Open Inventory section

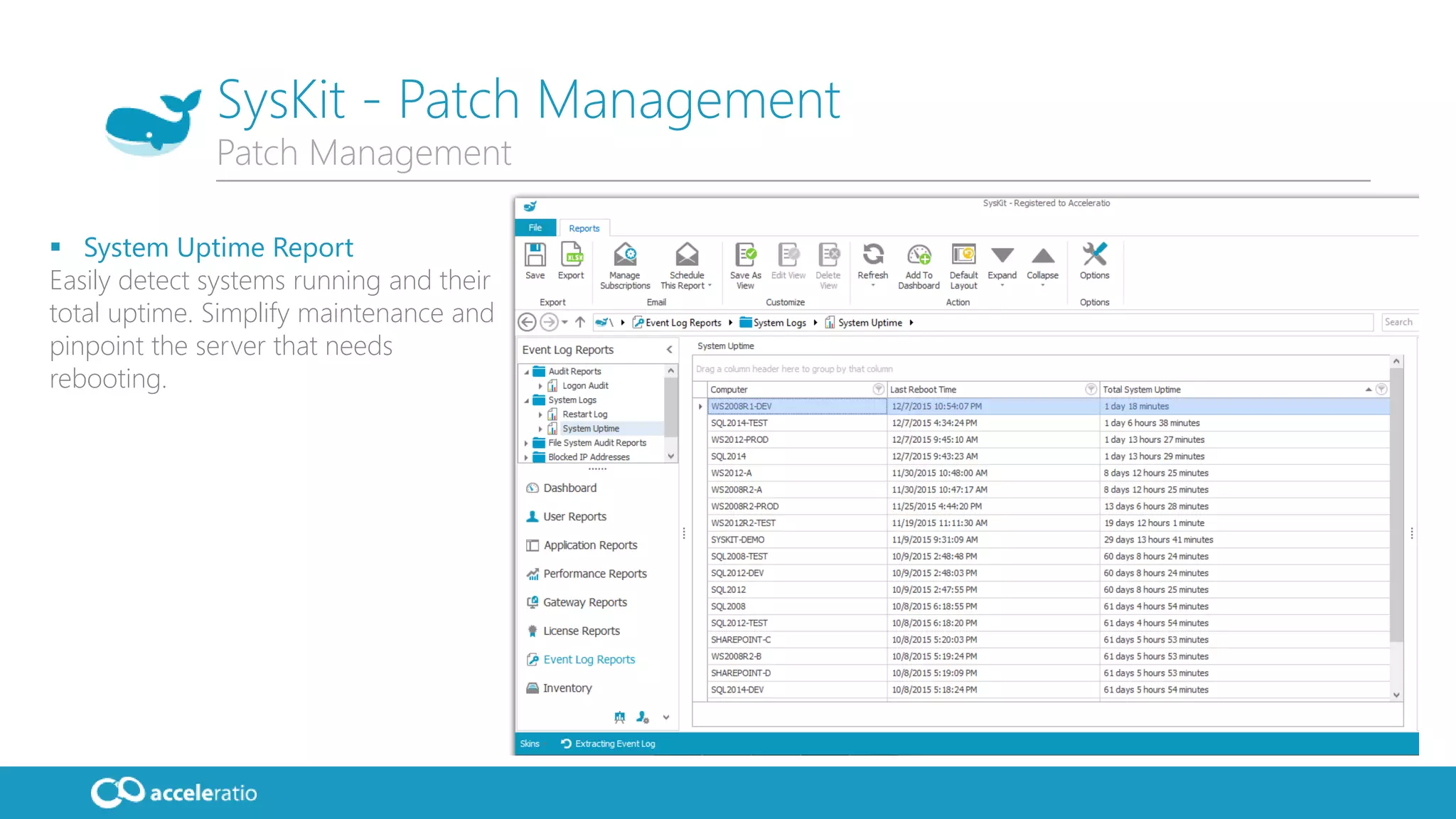(559, 688)
